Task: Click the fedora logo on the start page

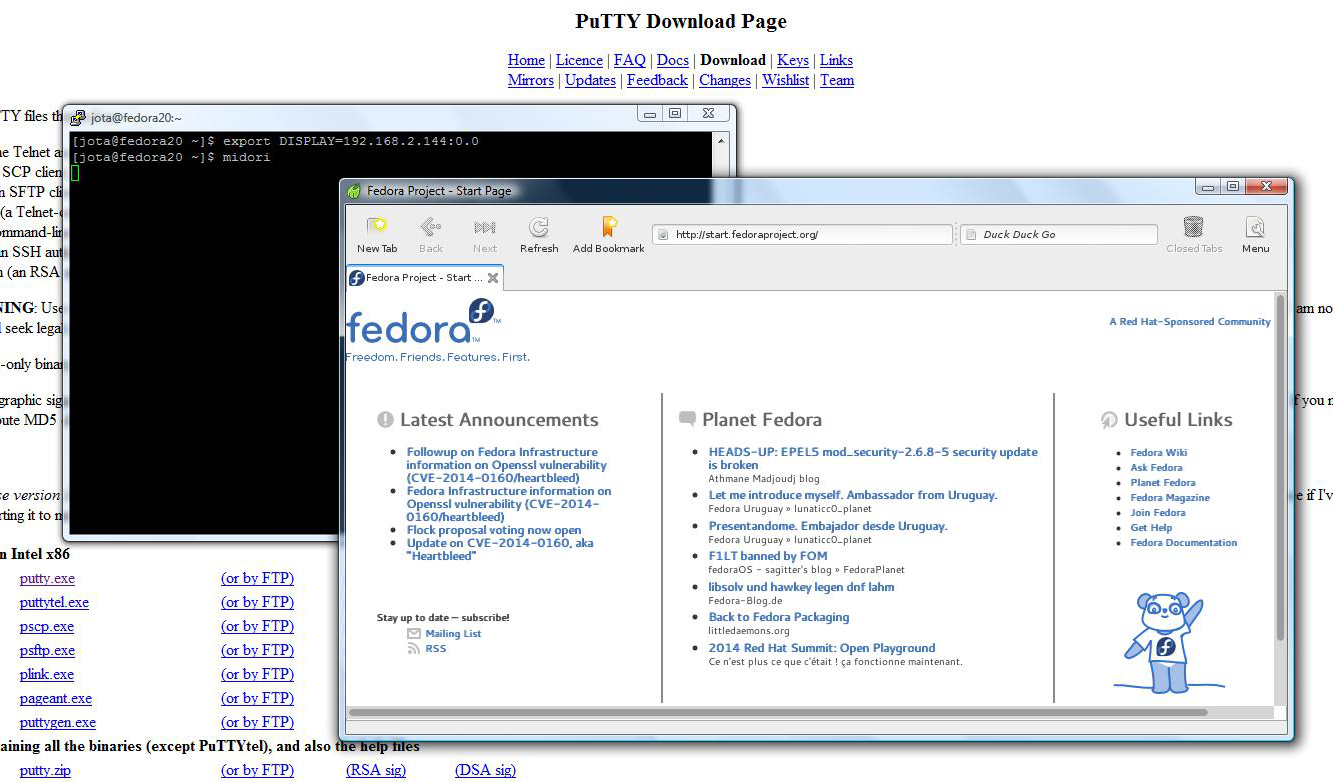Action: 421,322
